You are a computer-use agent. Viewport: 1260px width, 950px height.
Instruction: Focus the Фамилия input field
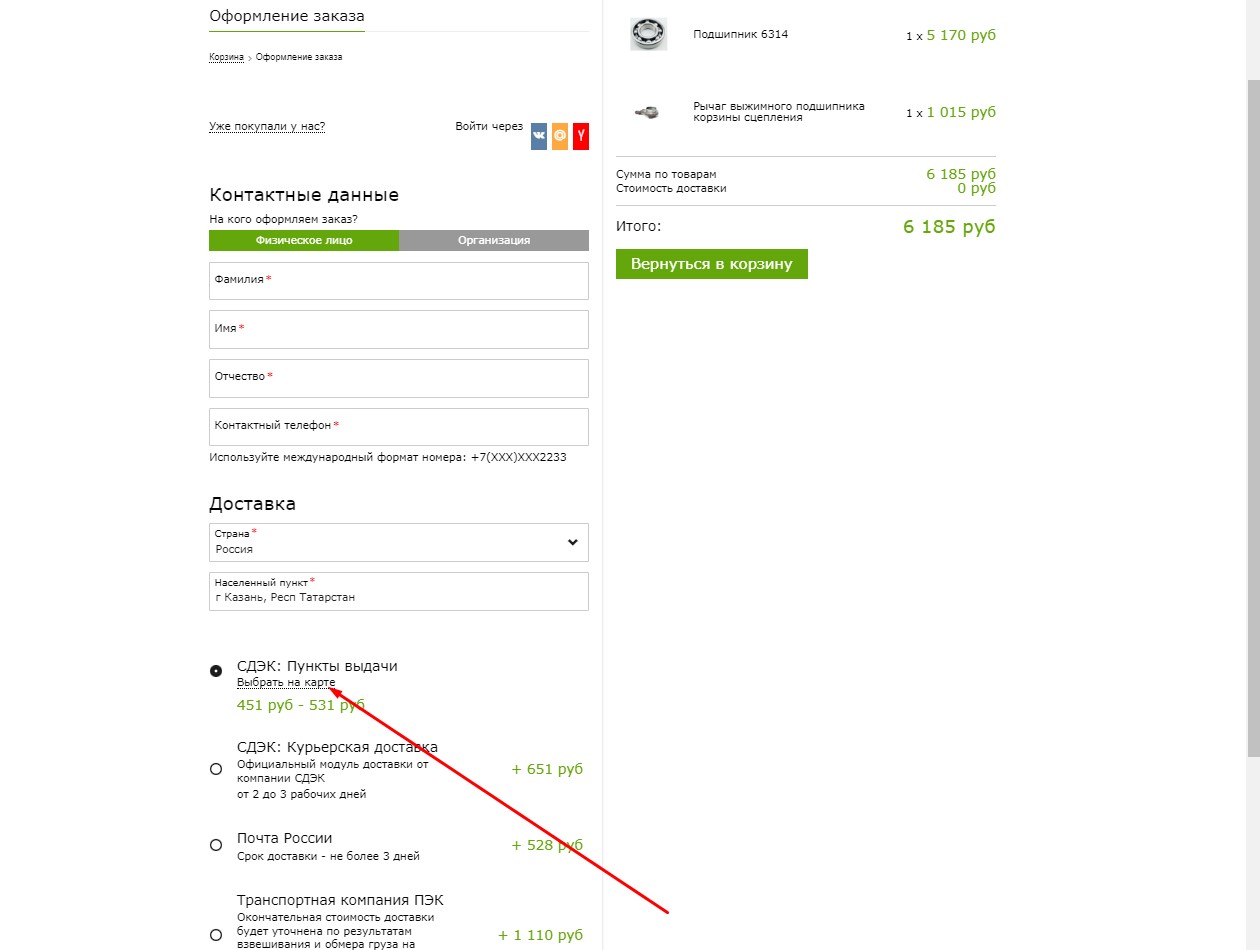[399, 281]
